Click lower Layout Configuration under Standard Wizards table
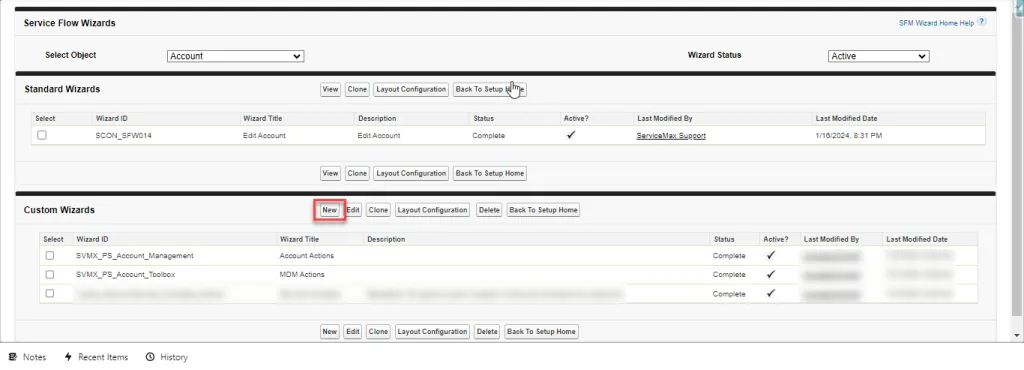The height and width of the screenshot is (370, 1024). (411, 174)
